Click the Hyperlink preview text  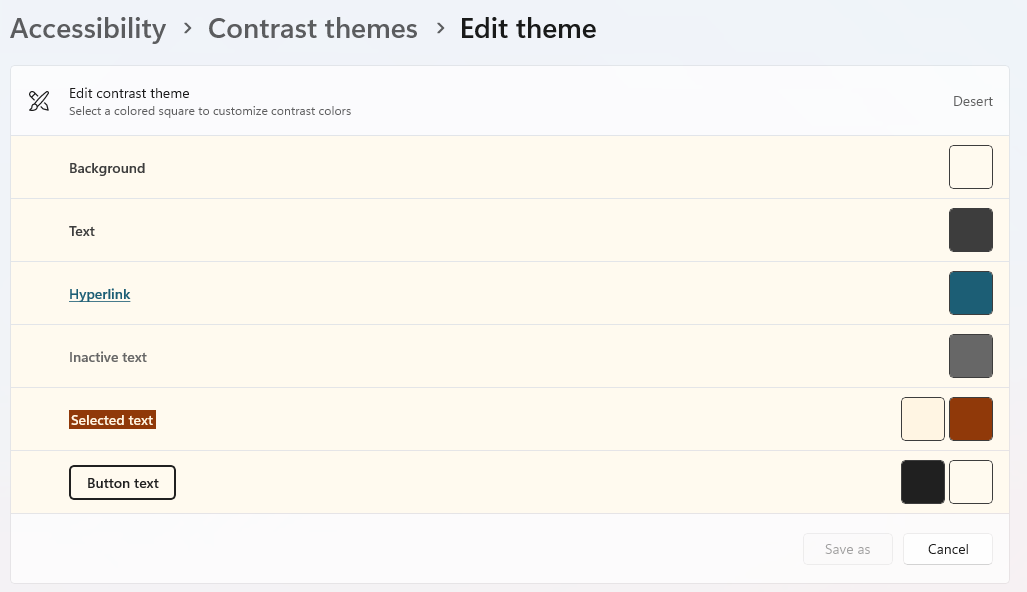tap(100, 294)
